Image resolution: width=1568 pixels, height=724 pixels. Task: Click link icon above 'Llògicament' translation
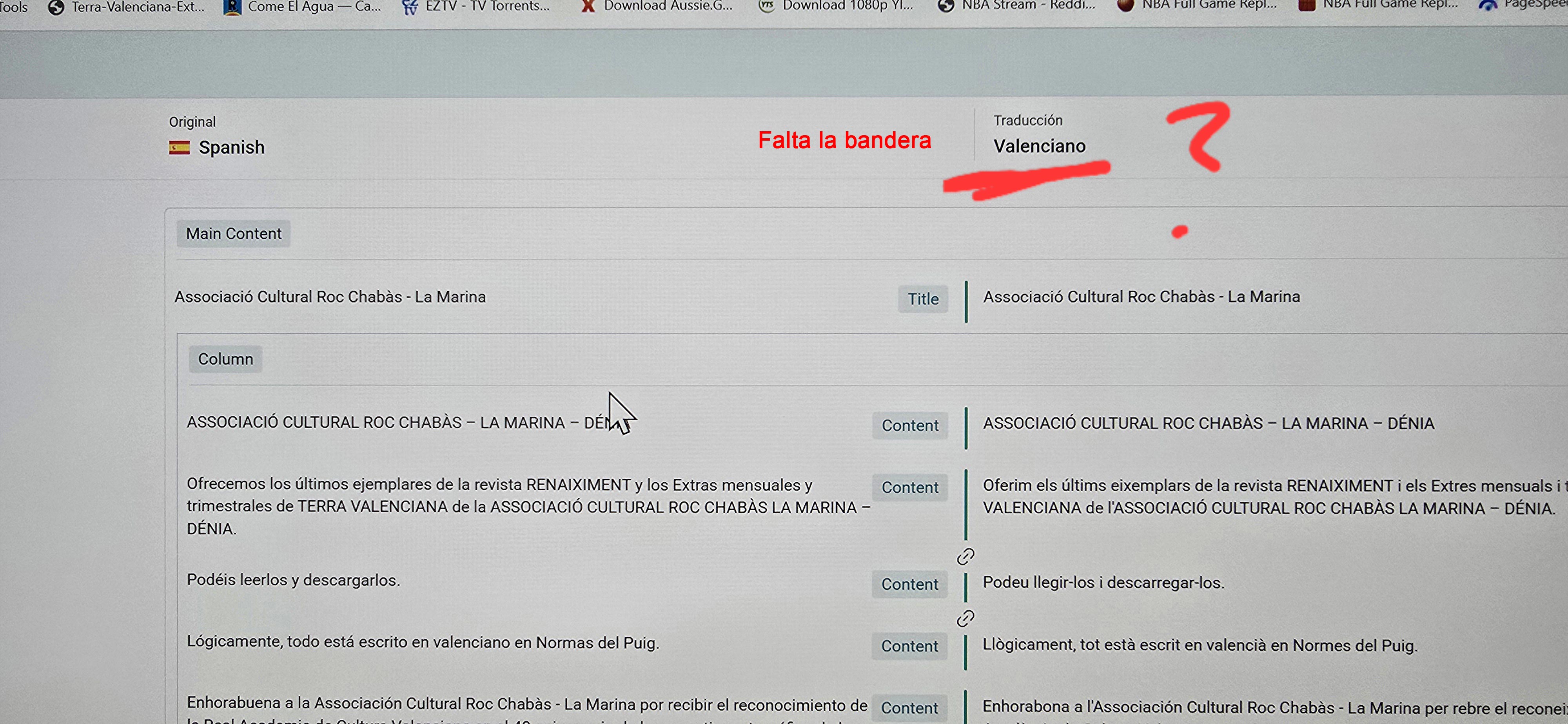click(965, 618)
